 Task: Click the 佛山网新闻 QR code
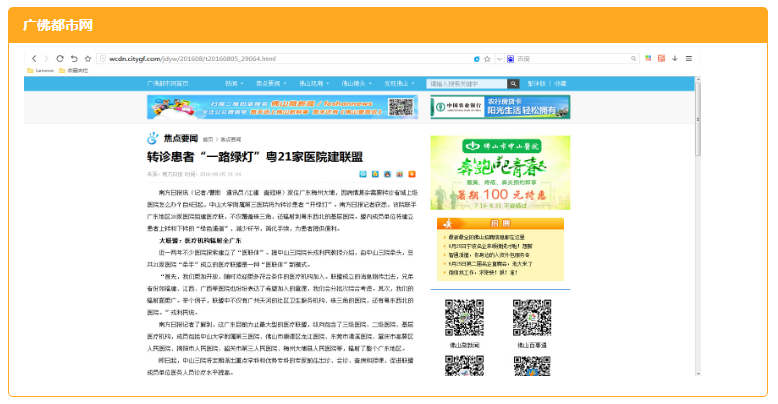[x=464, y=318]
